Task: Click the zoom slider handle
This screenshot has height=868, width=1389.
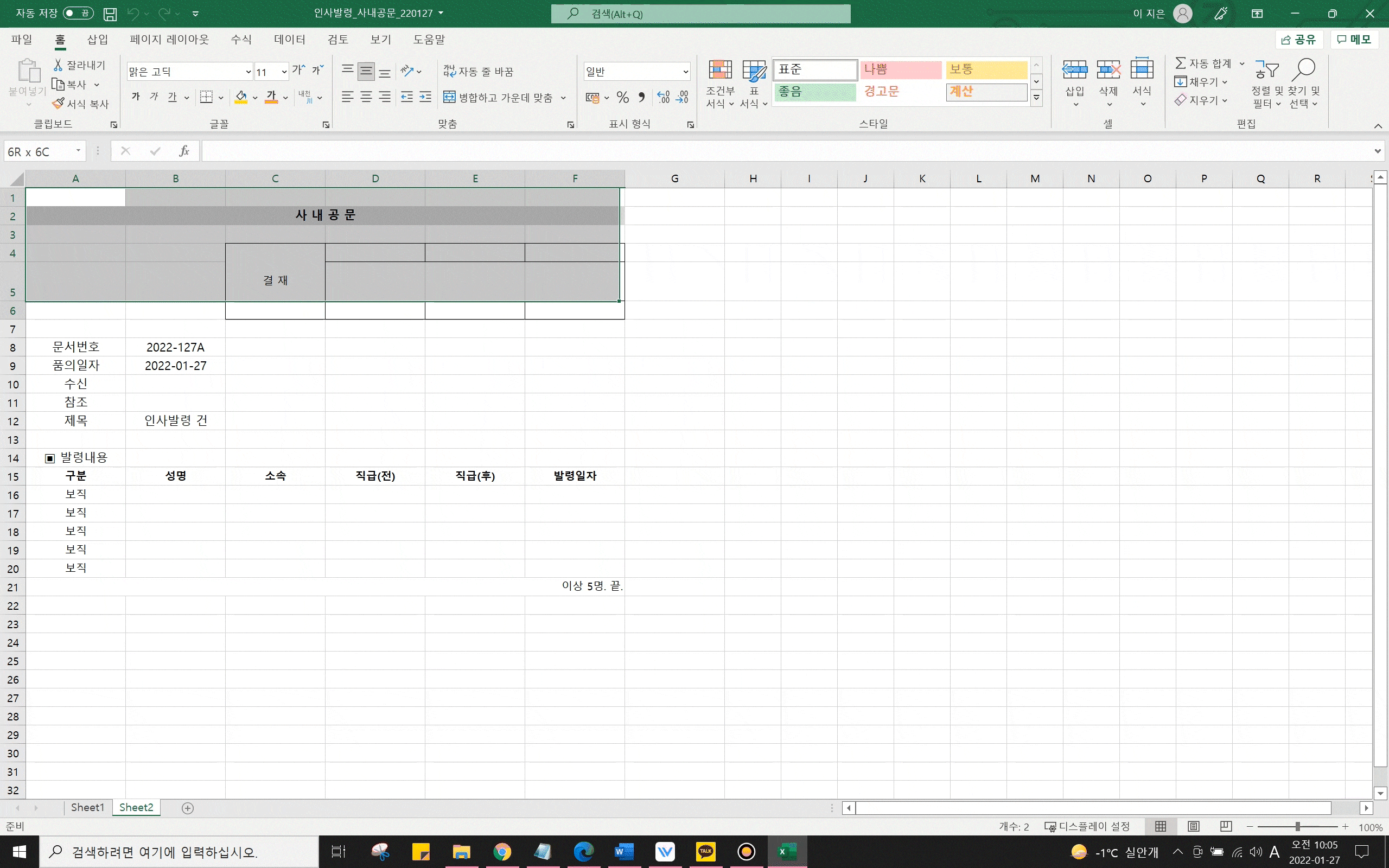Action: (x=1297, y=827)
